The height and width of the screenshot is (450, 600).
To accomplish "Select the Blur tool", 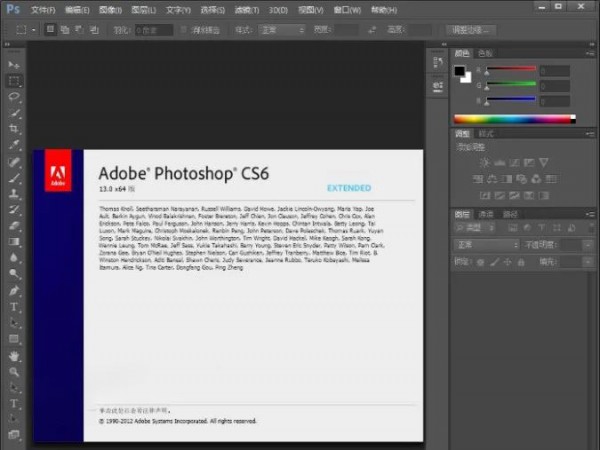I will click(14, 258).
